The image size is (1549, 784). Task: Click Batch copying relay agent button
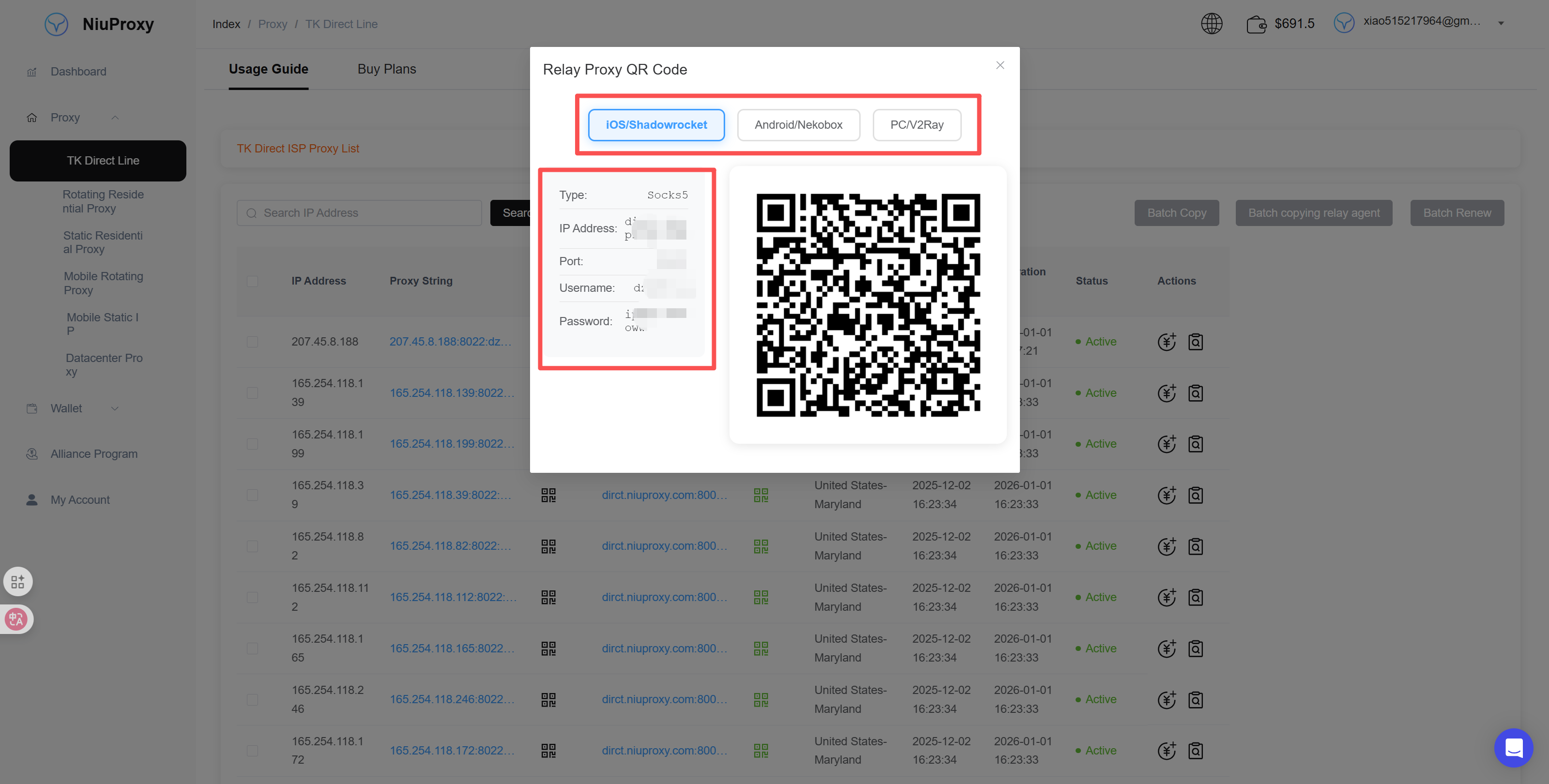click(x=1313, y=213)
